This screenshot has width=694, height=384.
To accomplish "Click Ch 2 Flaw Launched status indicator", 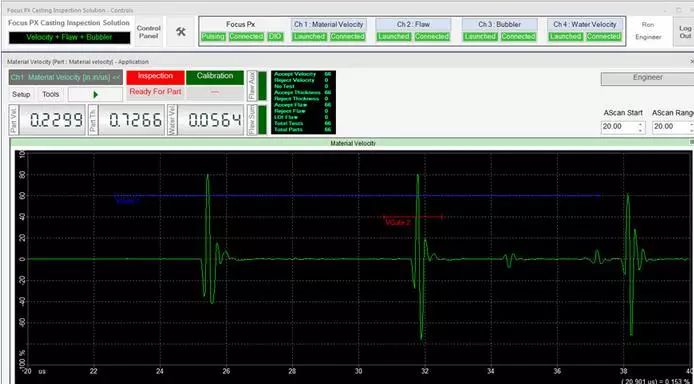I will (x=394, y=37).
